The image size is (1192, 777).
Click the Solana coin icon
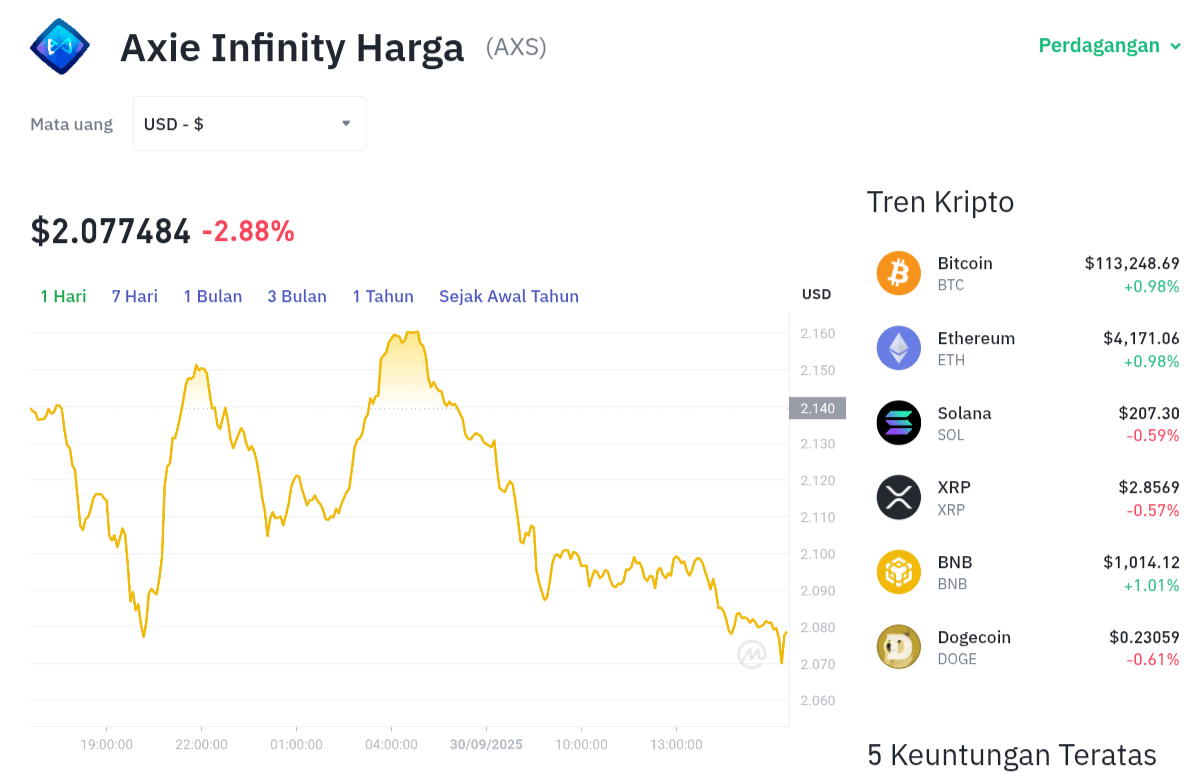[898, 422]
